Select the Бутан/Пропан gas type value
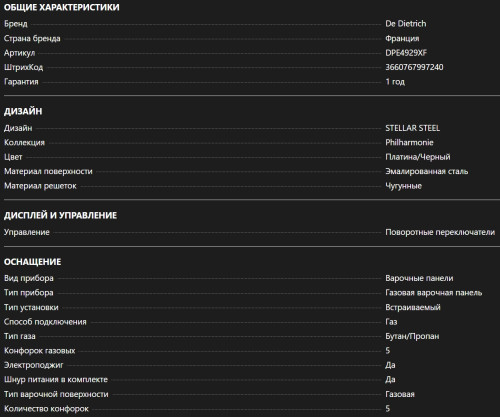 (412, 336)
